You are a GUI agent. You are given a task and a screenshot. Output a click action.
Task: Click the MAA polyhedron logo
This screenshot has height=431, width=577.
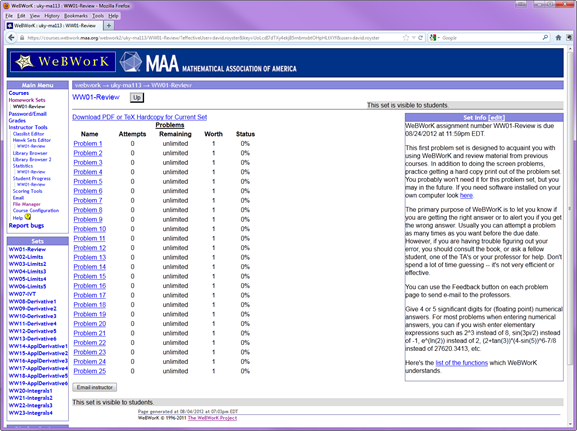(131, 61)
